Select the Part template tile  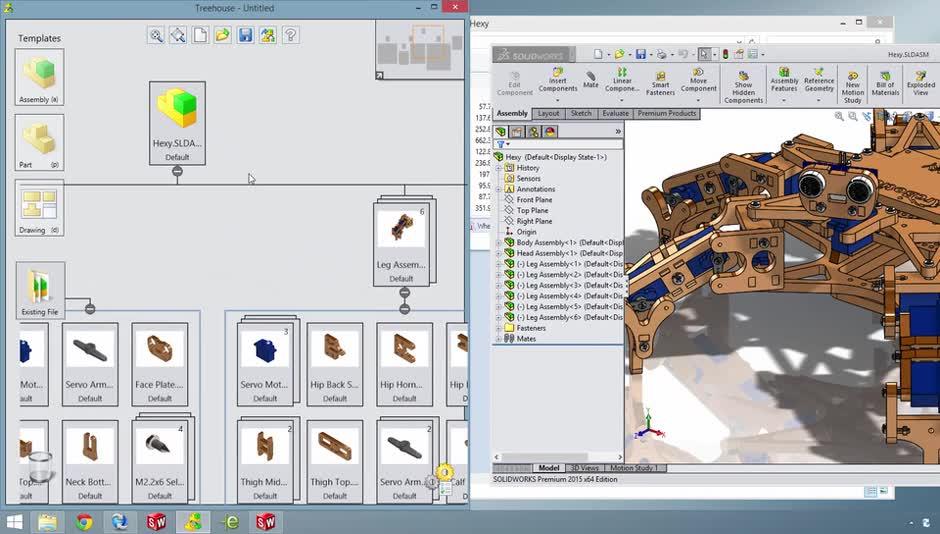click(40, 141)
